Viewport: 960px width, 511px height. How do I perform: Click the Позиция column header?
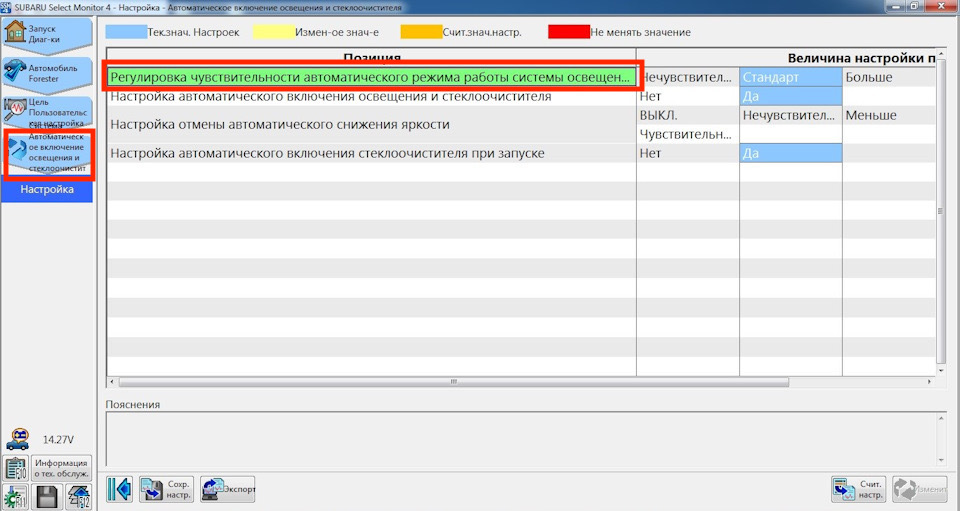(372, 58)
